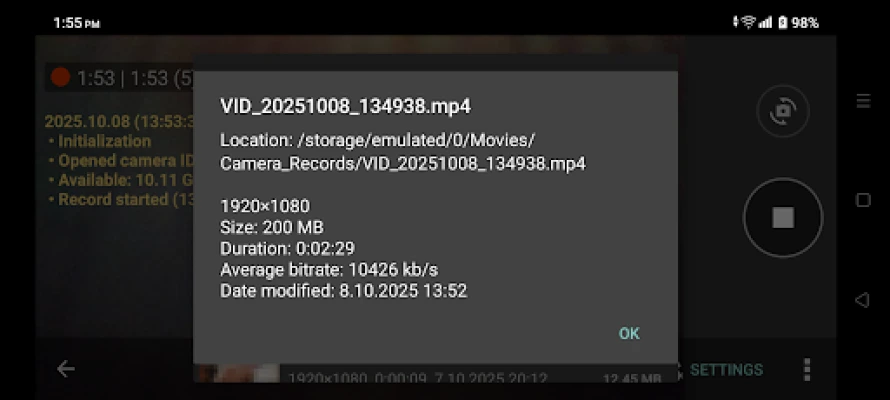Tap the Android recent apps menu icon
Image resolution: width=890 pixels, height=400 pixels.
coord(863,101)
